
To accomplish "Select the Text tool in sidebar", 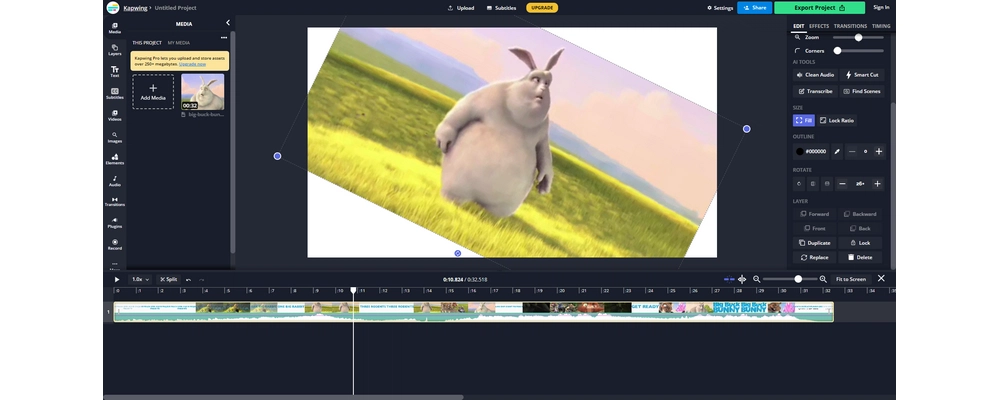I will (x=115, y=71).
